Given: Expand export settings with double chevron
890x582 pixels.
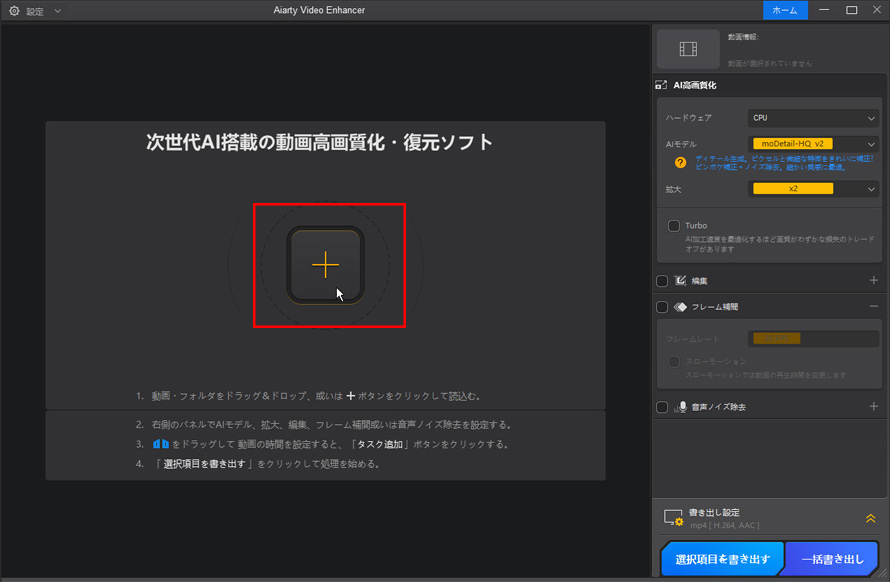Looking at the screenshot, I should tap(870, 518).
